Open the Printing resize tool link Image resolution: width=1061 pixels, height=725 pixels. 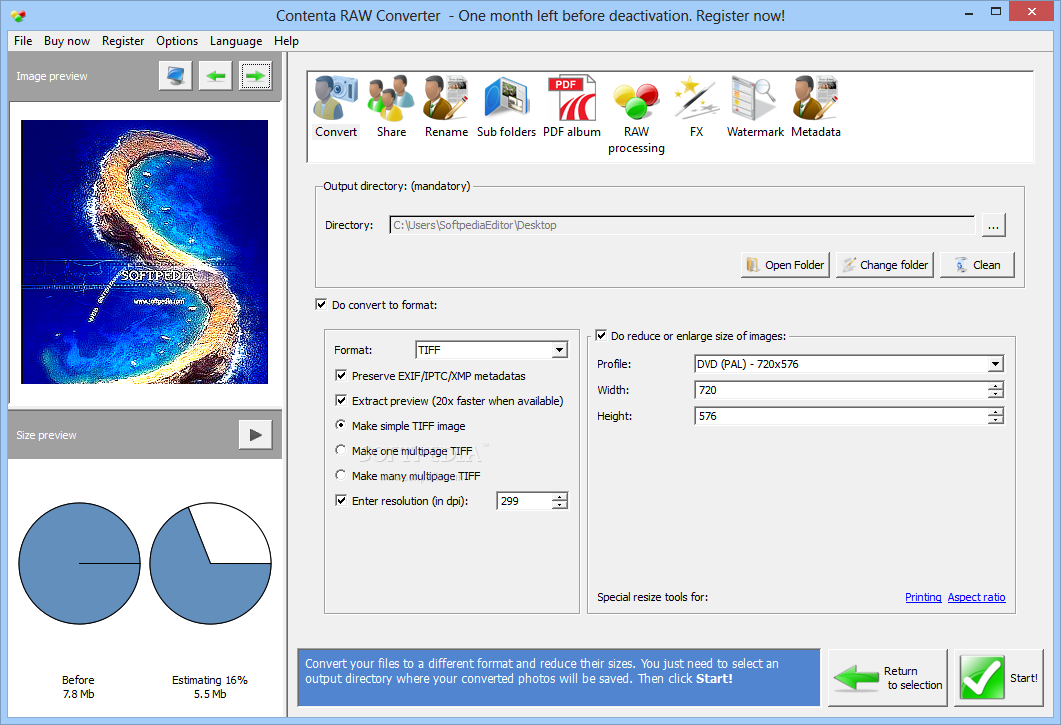923,597
